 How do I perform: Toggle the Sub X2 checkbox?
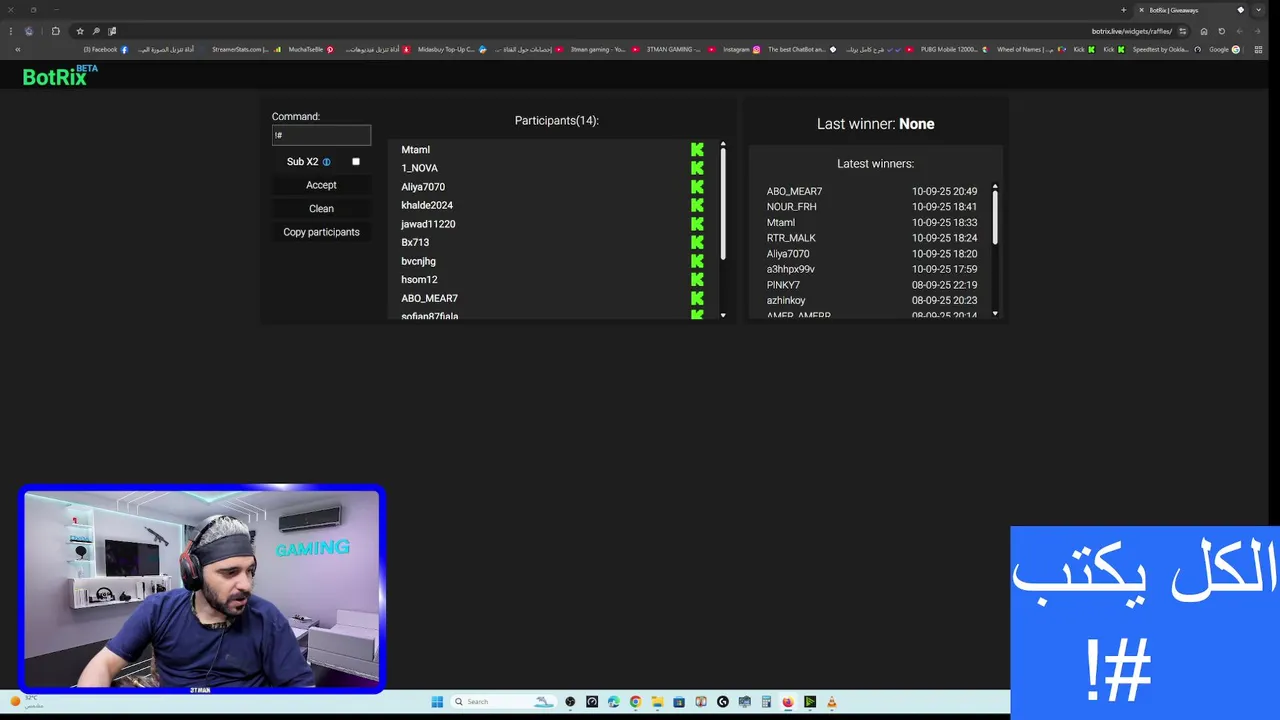(x=355, y=162)
